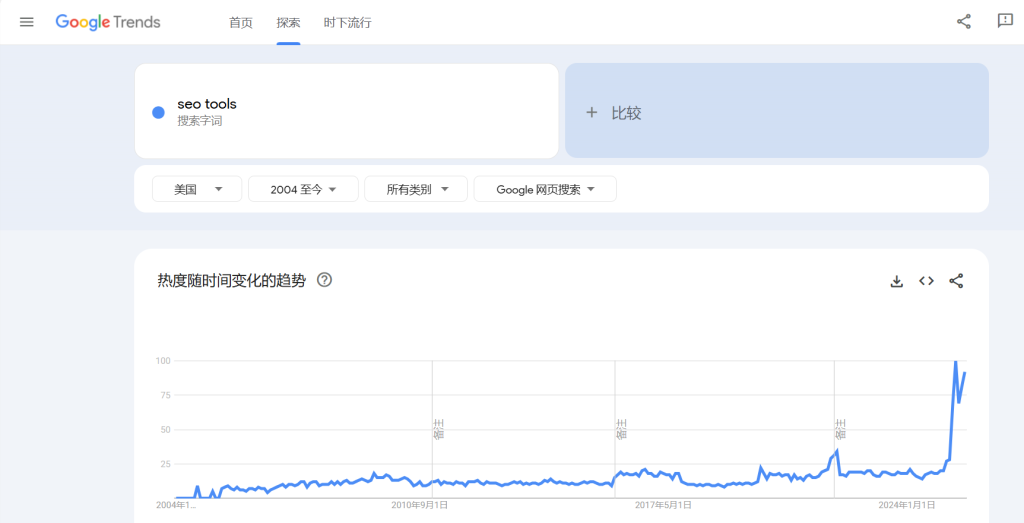The width and height of the screenshot is (1024, 523).
Task: Select the 探索 tab
Action: [289, 23]
